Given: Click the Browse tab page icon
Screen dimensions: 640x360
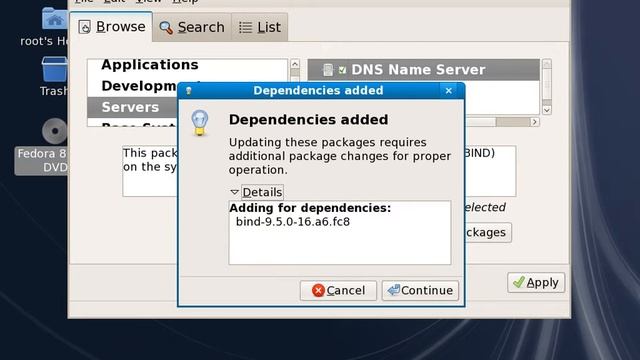Looking at the screenshot, I should [x=84, y=27].
